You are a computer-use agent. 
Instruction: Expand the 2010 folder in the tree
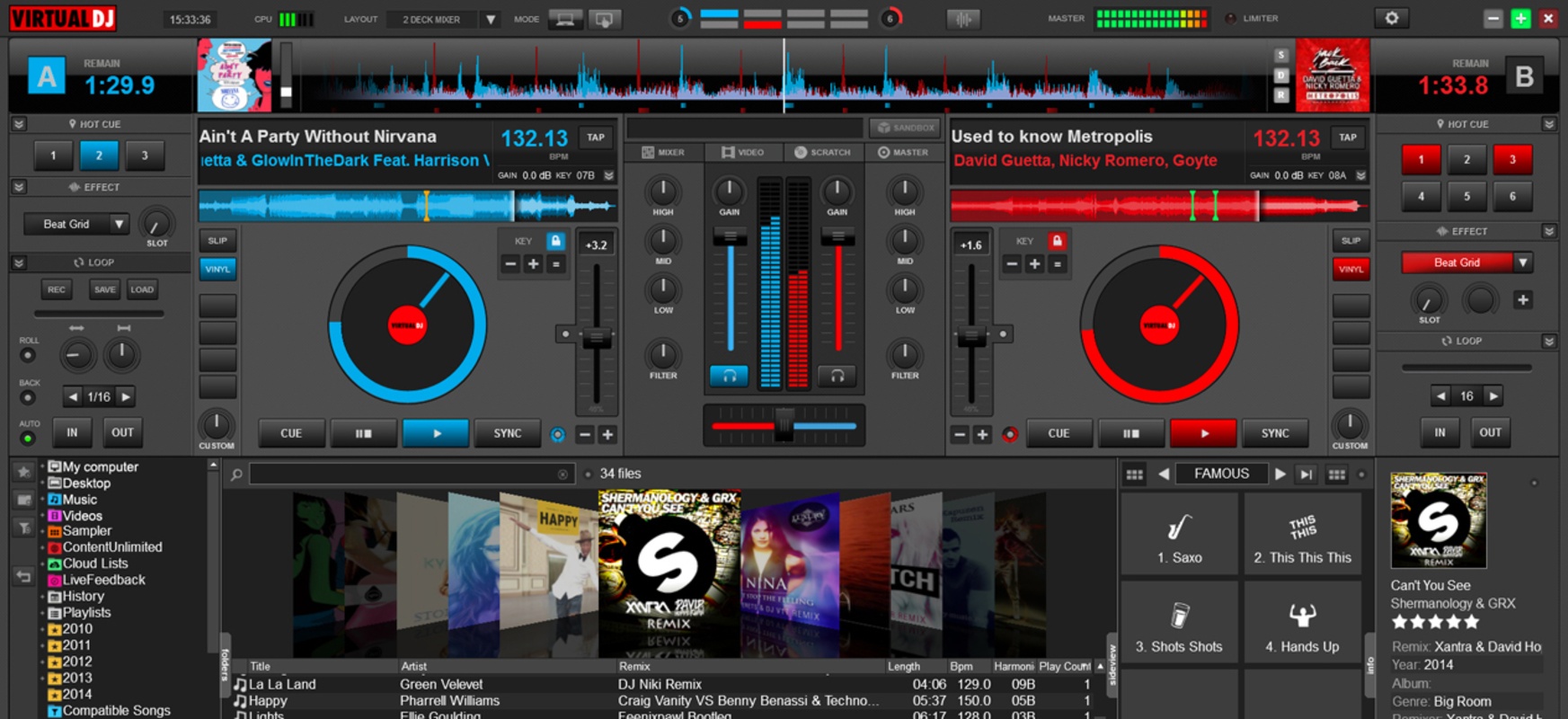click(42, 629)
